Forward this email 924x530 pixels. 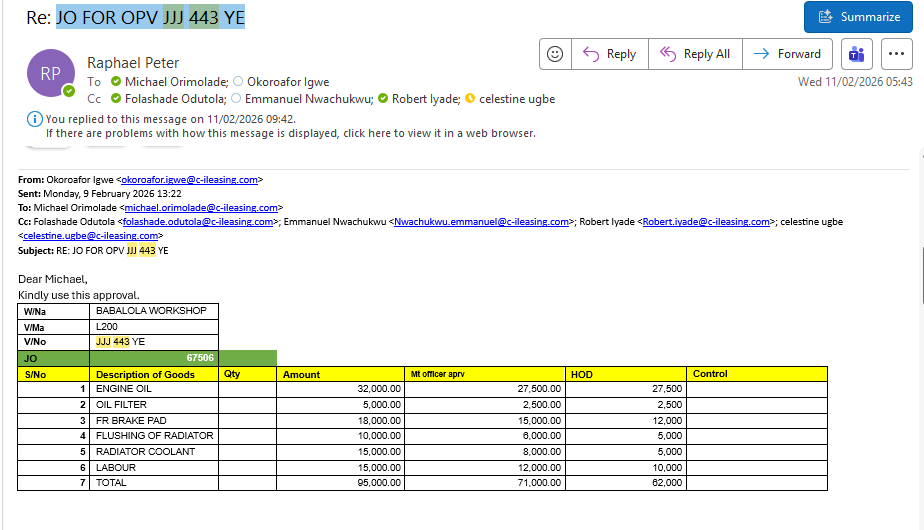point(787,54)
